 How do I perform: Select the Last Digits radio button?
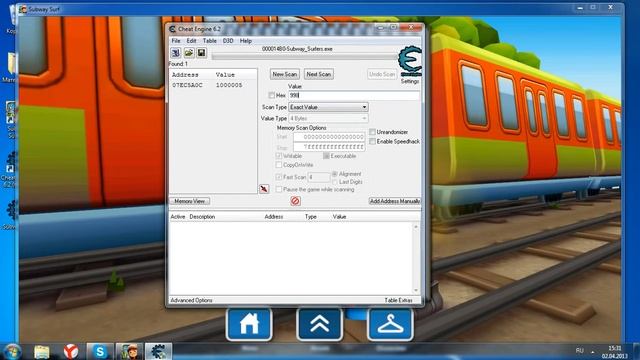click(x=335, y=182)
